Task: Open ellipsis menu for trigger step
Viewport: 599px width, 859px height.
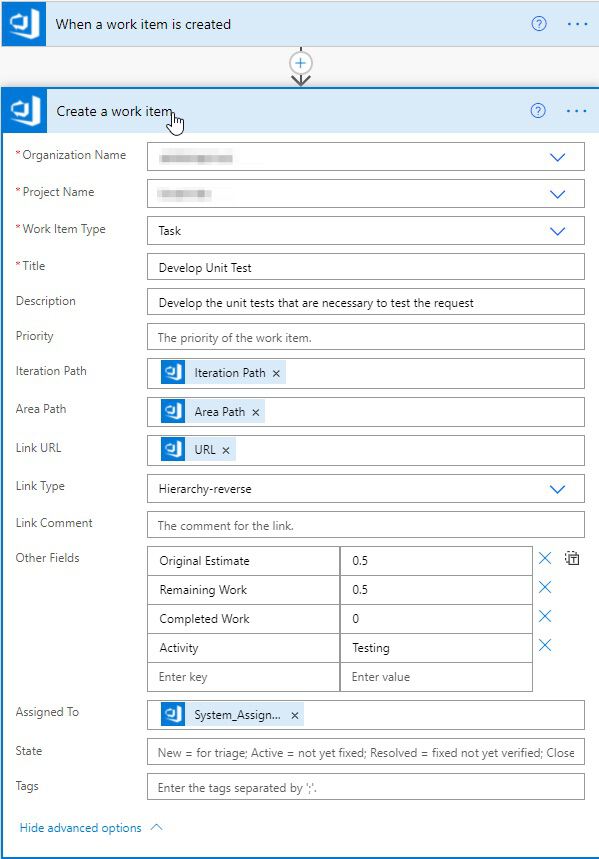Action: pyautogui.click(x=577, y=24)
